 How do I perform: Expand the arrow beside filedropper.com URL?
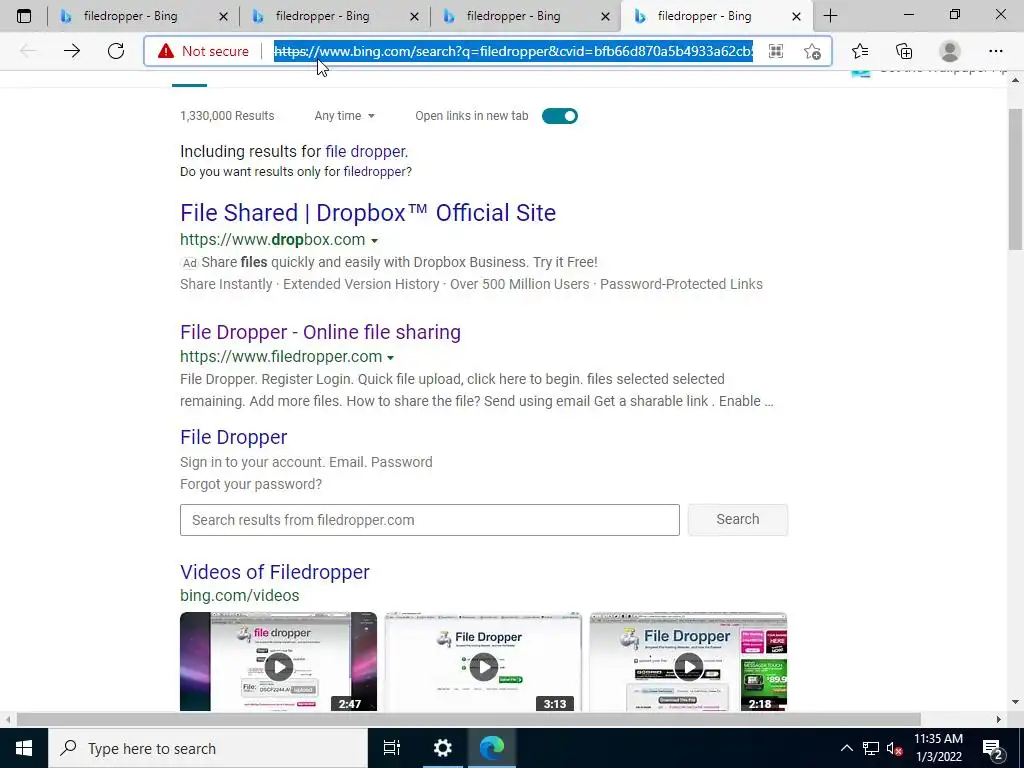390,358
